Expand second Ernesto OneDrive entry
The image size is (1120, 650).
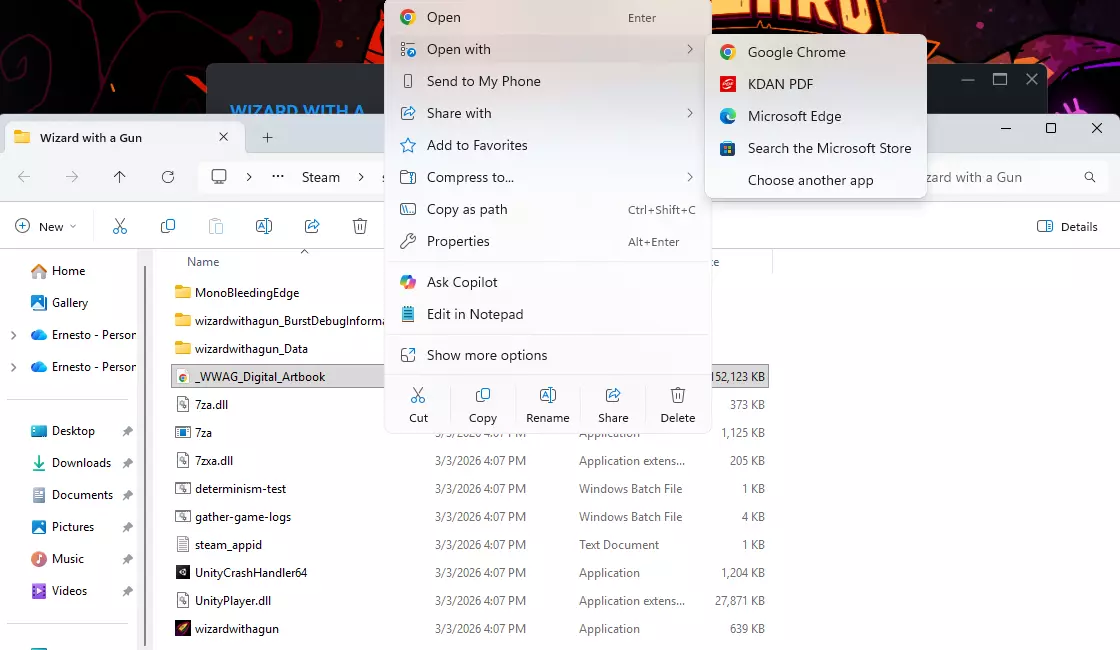[14, 367]
